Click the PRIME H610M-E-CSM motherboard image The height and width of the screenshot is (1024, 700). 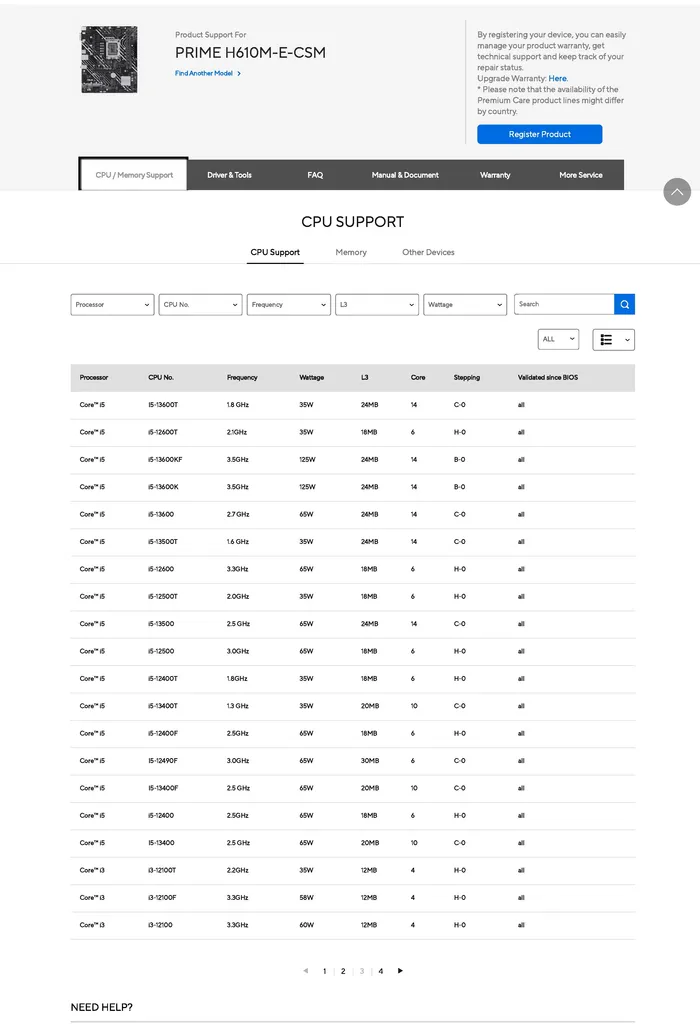tap(109, 60)
